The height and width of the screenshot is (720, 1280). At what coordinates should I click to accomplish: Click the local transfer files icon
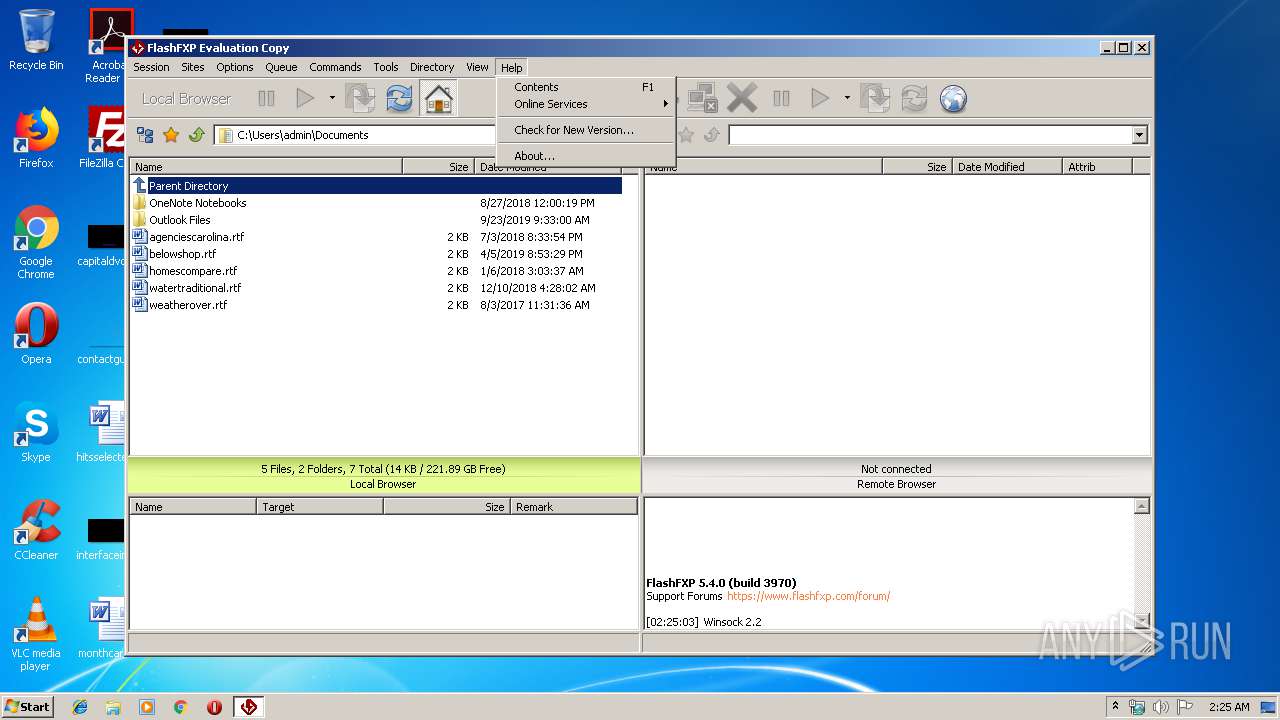coord(360,98)
